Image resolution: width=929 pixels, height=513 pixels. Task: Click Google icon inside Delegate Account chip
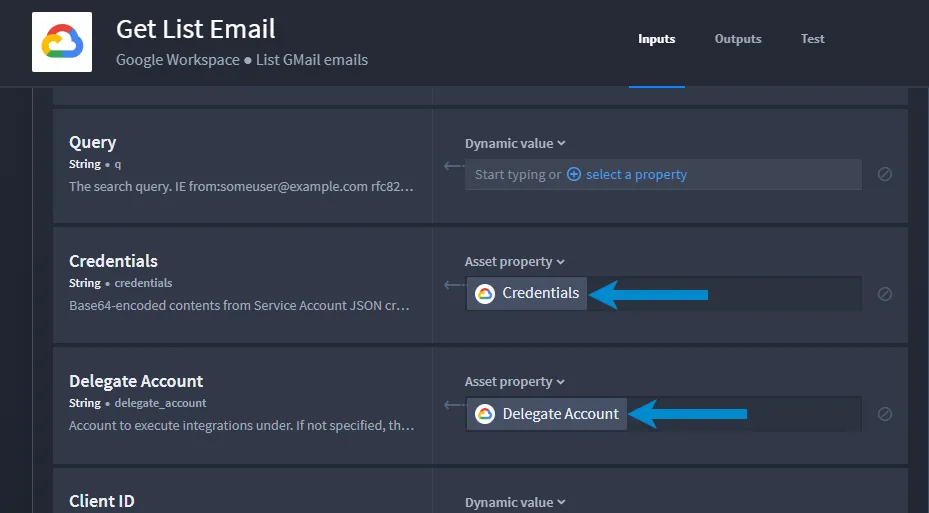(485, 413)
